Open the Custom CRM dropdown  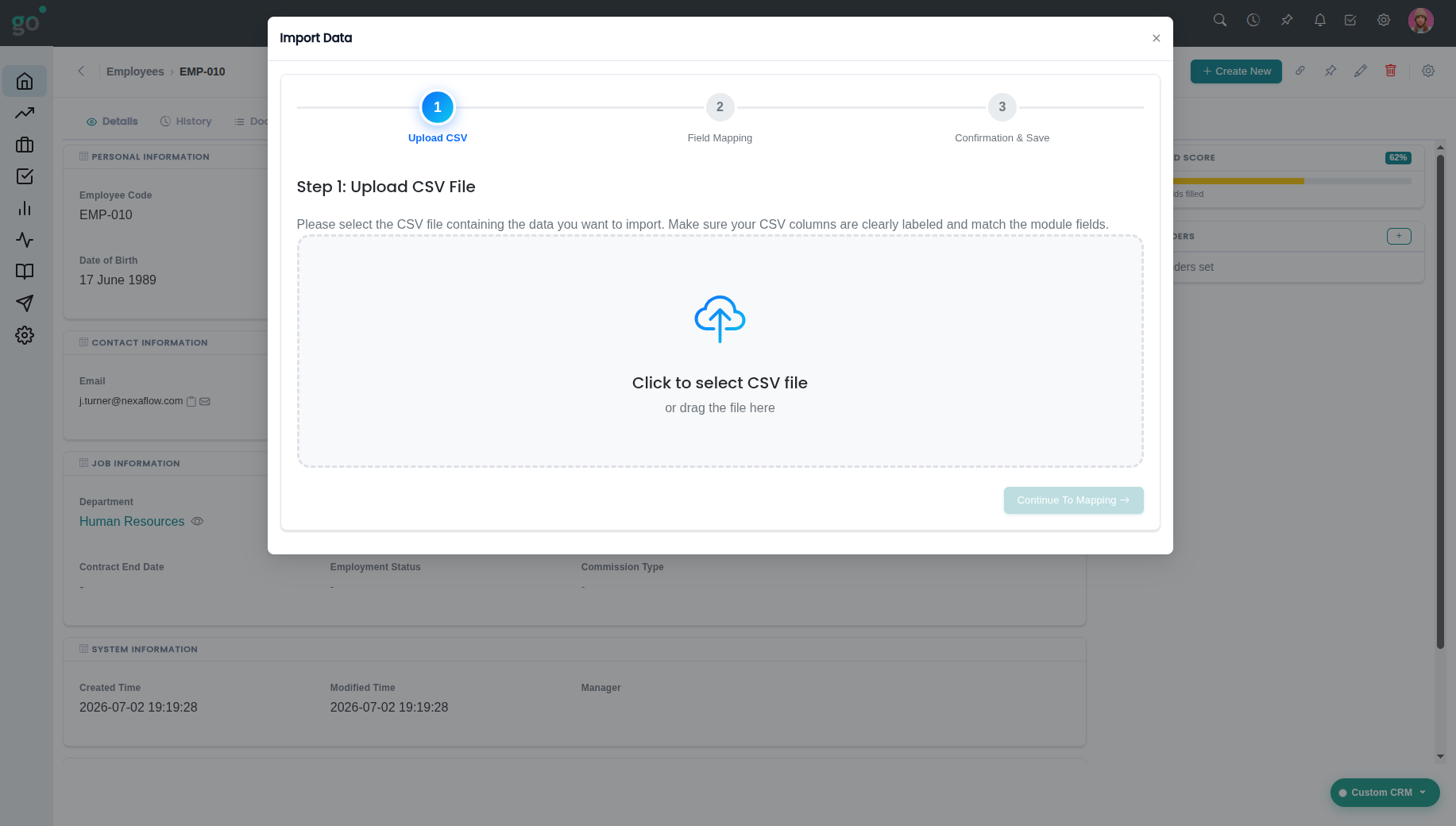coord(1385,793)
